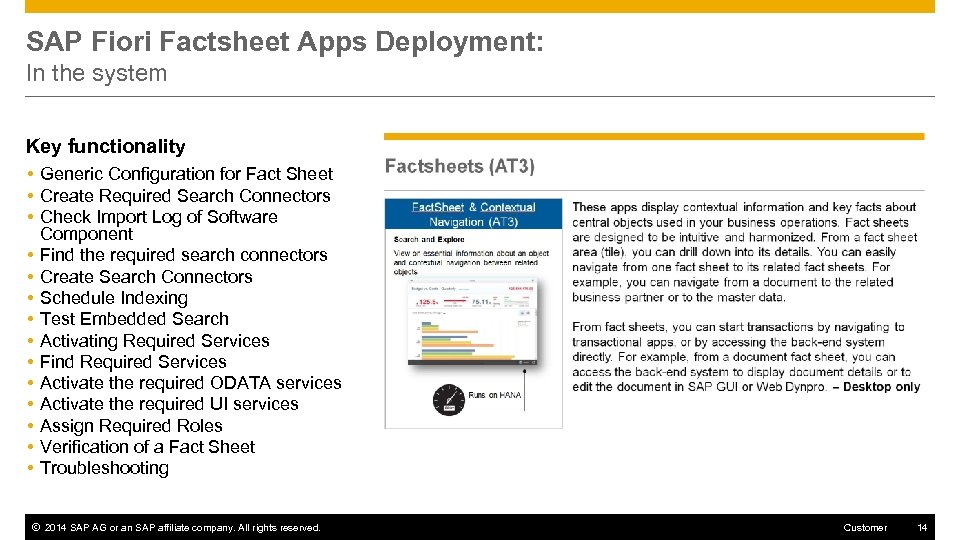The image size is (960, 540).
Task: Click the Search and Explore label
Action: point(429,239)
